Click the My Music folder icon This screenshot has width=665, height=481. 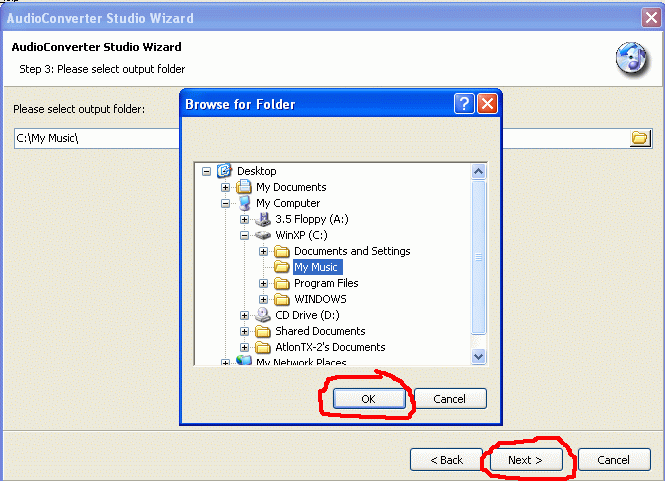[x=282, y=267]
